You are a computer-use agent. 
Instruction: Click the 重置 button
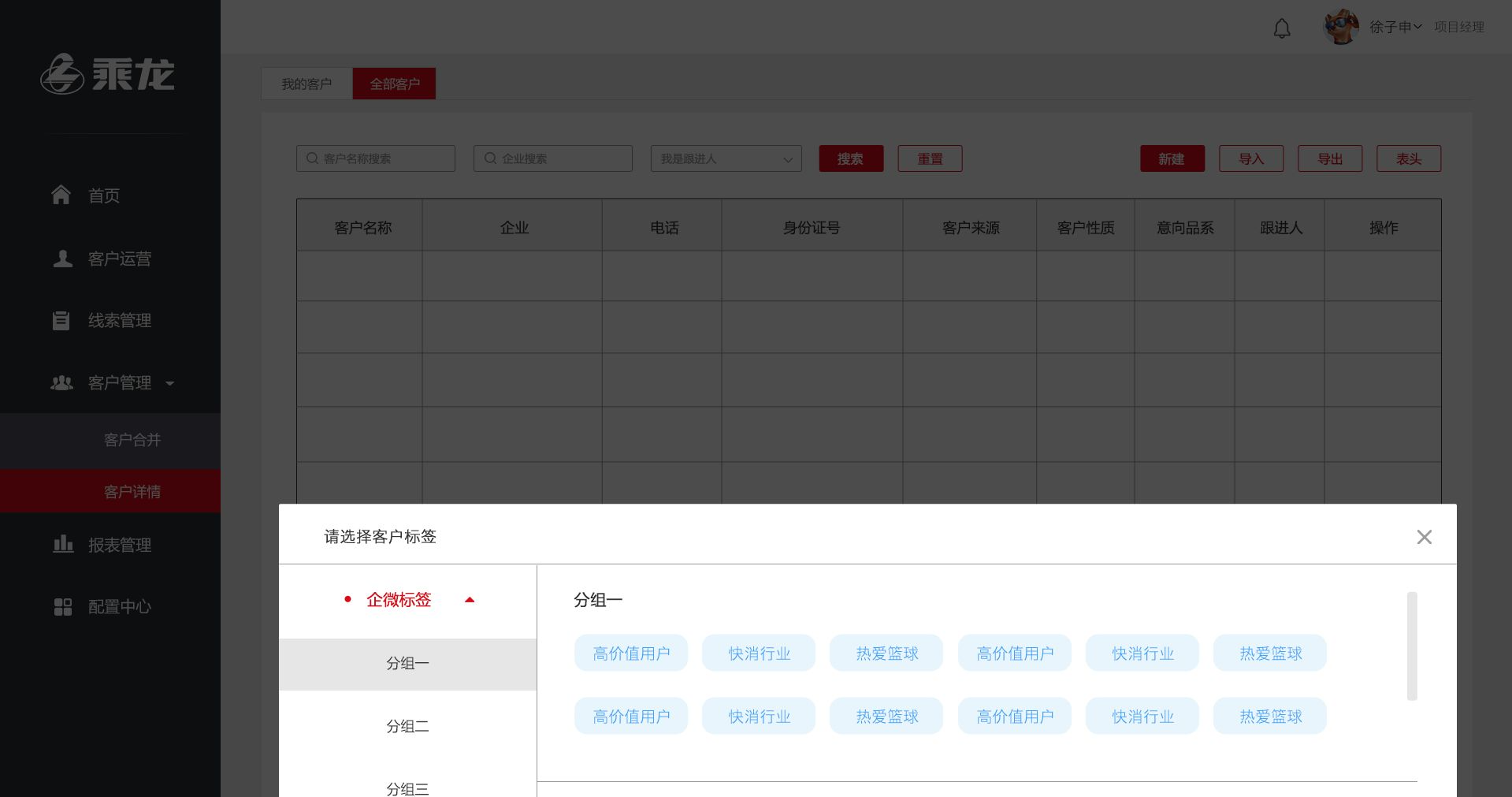(930, 158)
